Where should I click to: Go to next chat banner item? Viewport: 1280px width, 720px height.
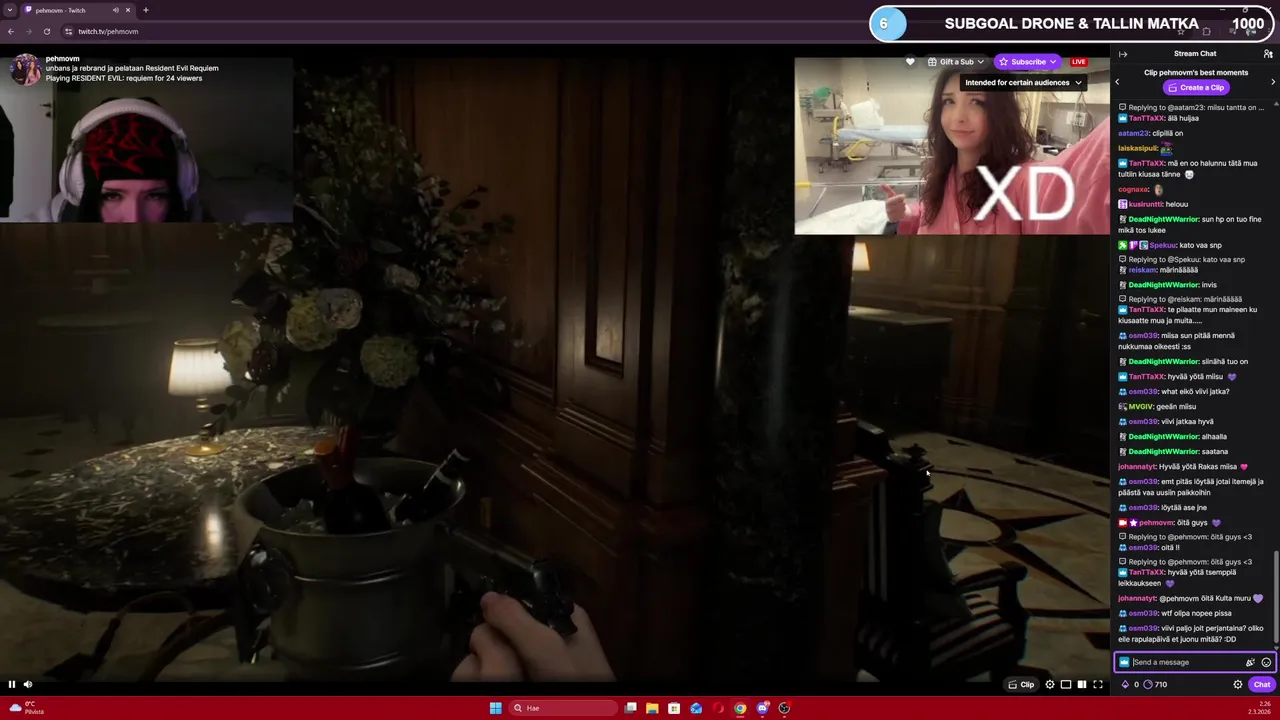pyautogui.click(x=1273, y=82)
